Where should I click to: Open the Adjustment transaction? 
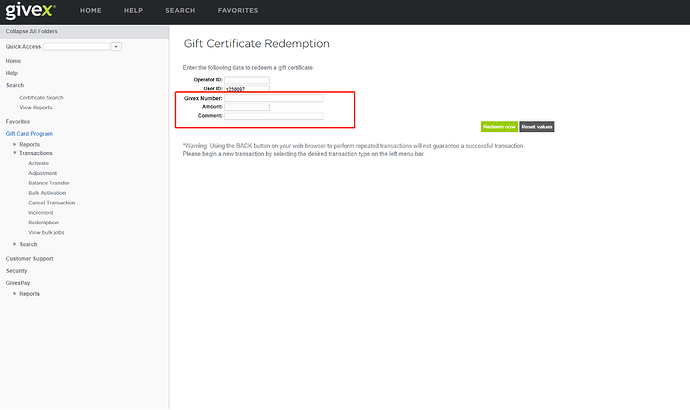point(43,173)
